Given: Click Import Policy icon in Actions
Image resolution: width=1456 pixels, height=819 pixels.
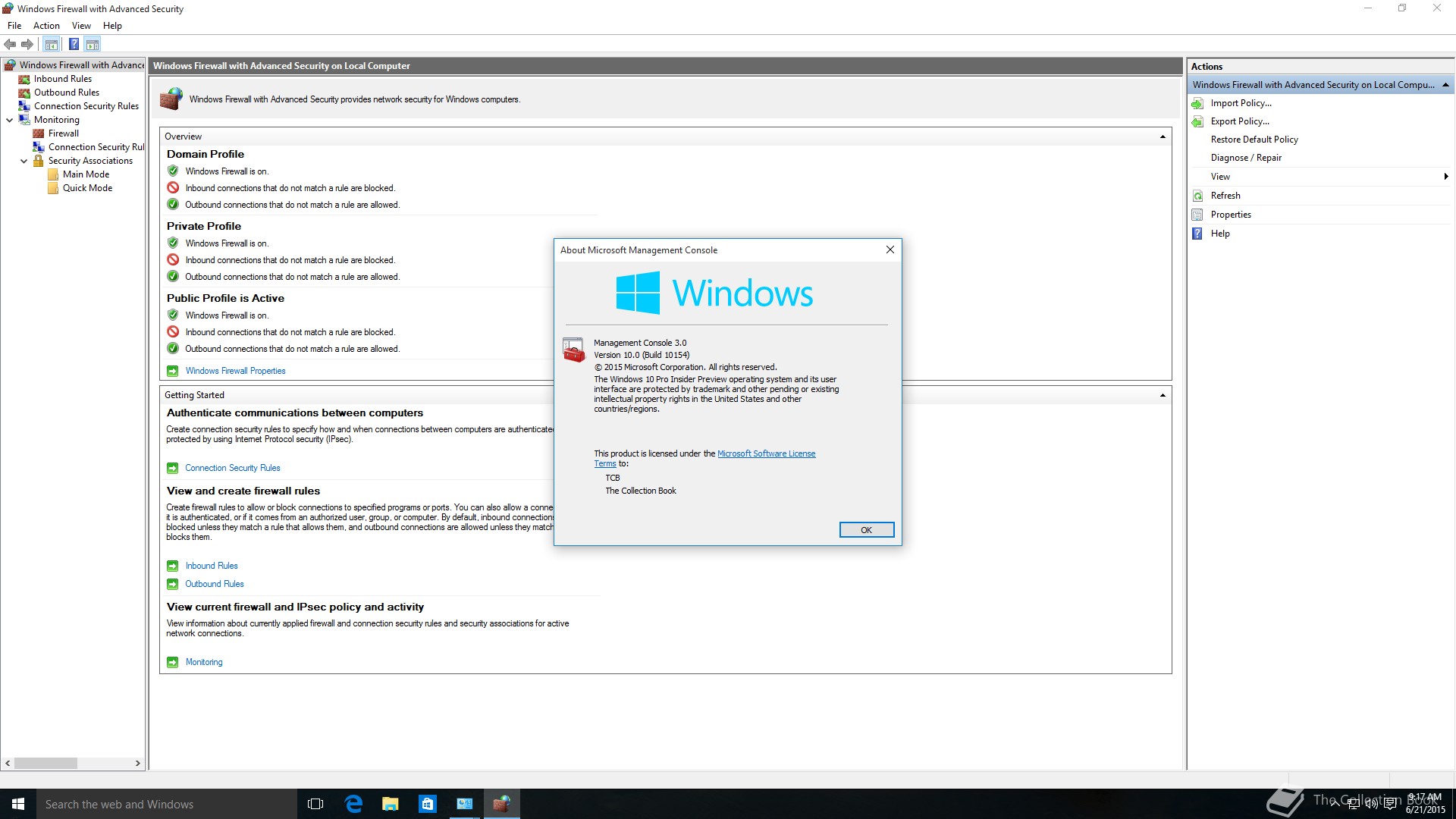Looking at the screenshot, I should 1197,103.
